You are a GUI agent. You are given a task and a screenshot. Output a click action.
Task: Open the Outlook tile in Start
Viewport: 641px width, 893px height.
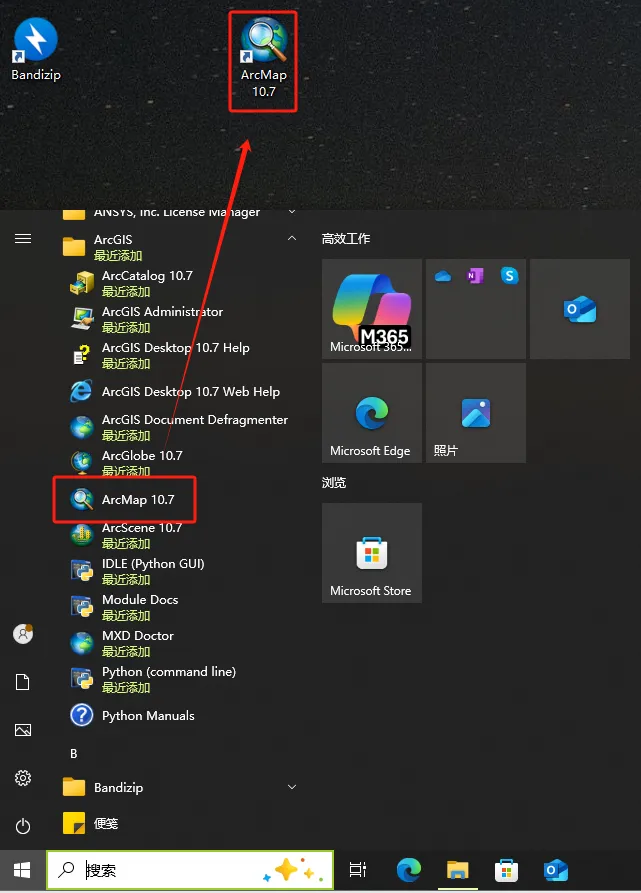(580, 309)
